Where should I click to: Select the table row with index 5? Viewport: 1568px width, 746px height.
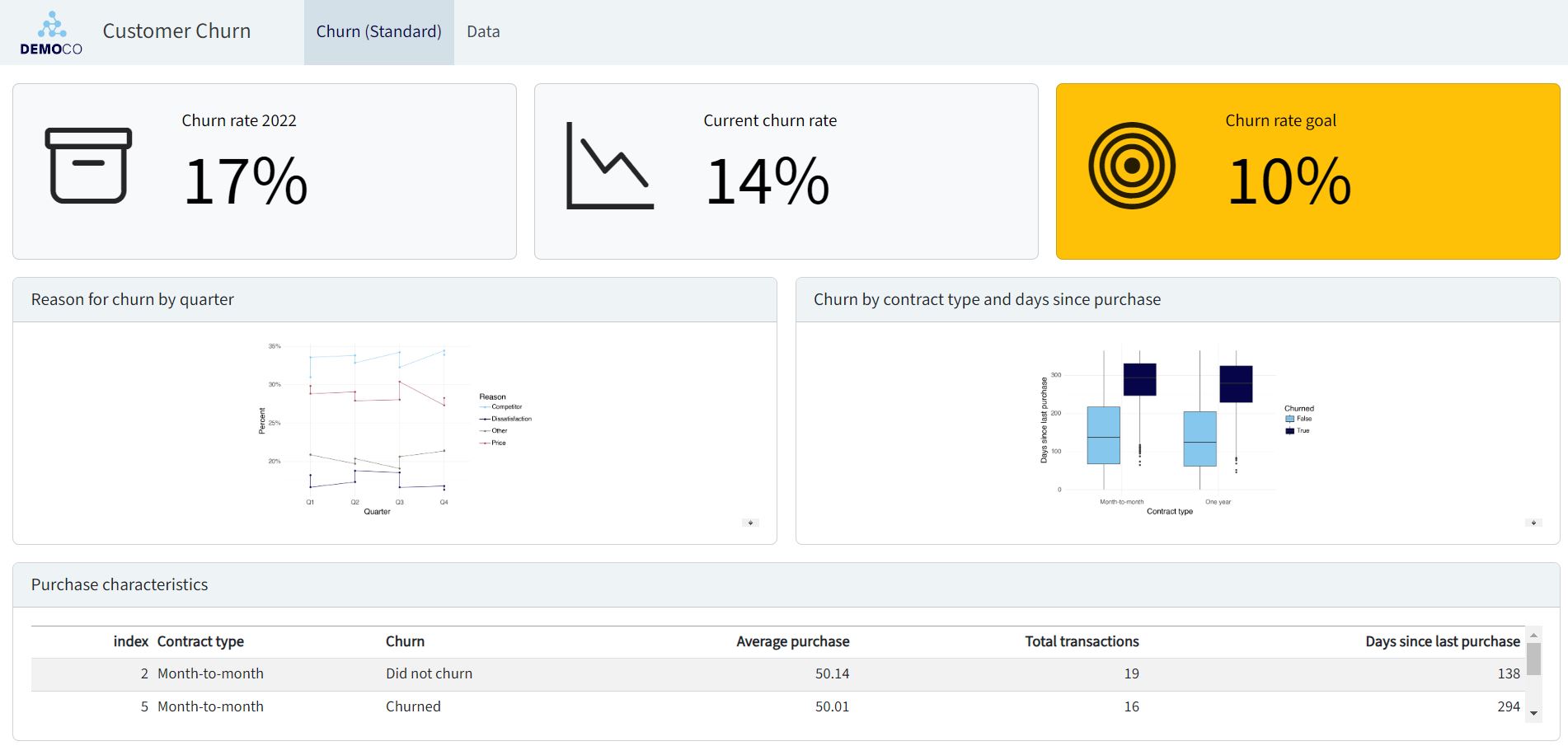412,706
